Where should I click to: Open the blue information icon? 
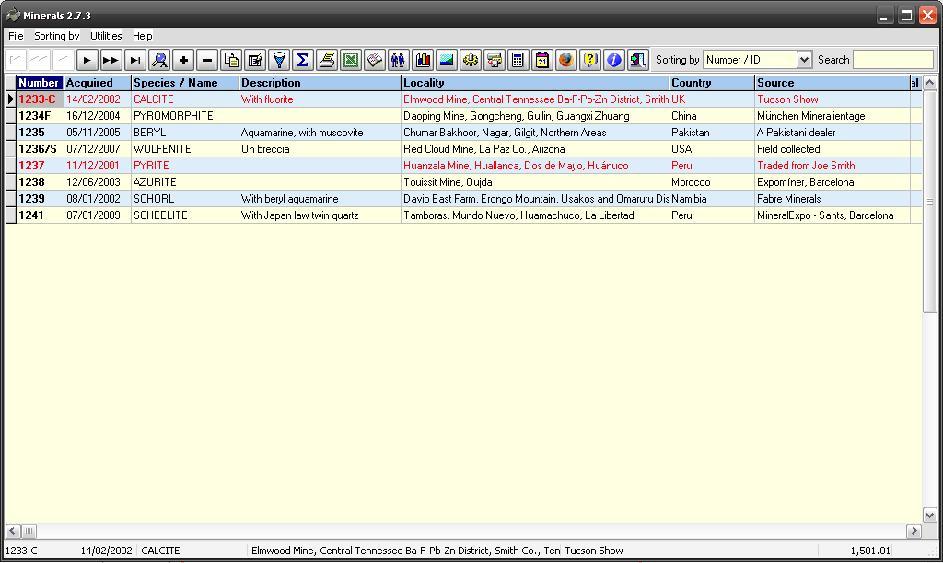point(614,60)
